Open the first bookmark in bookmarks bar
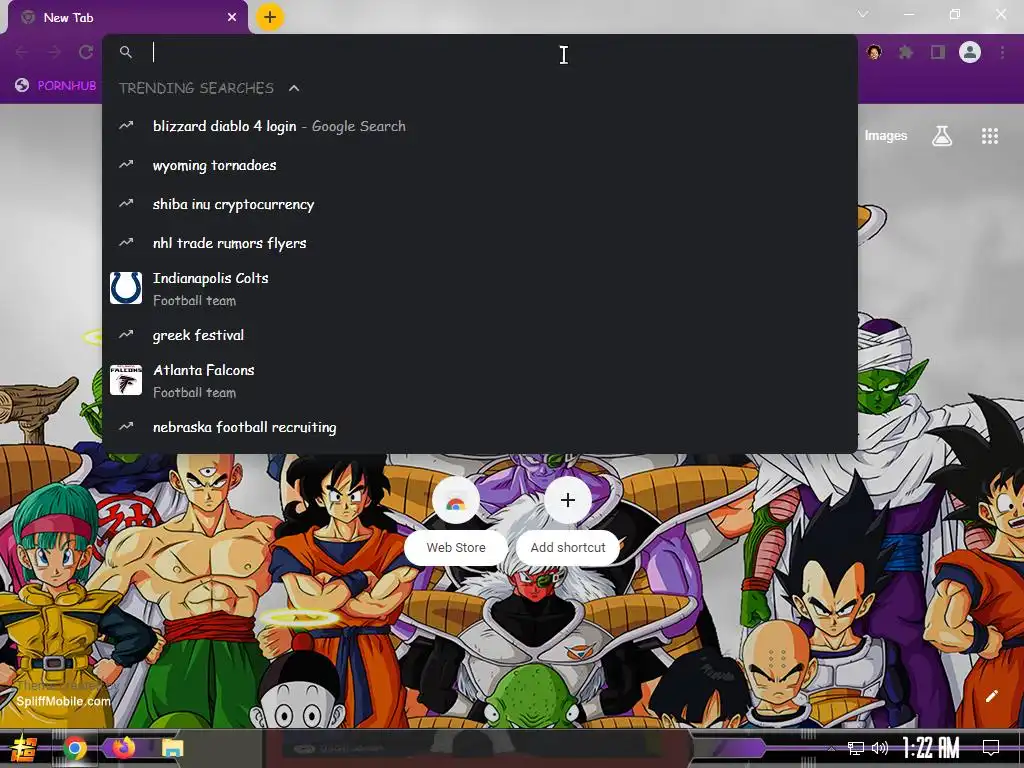This screenshot has height=768, width=1024. click(x=56, y=86)
